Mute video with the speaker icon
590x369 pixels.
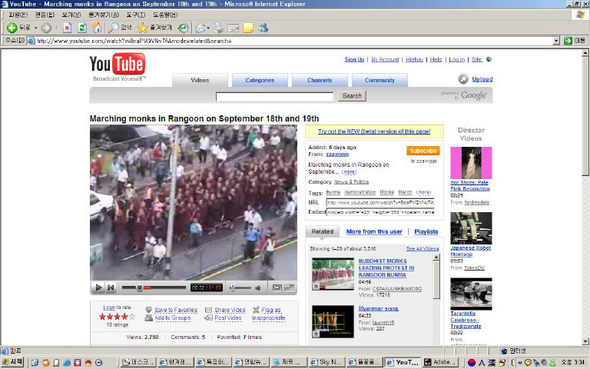(x=258, y=288)
